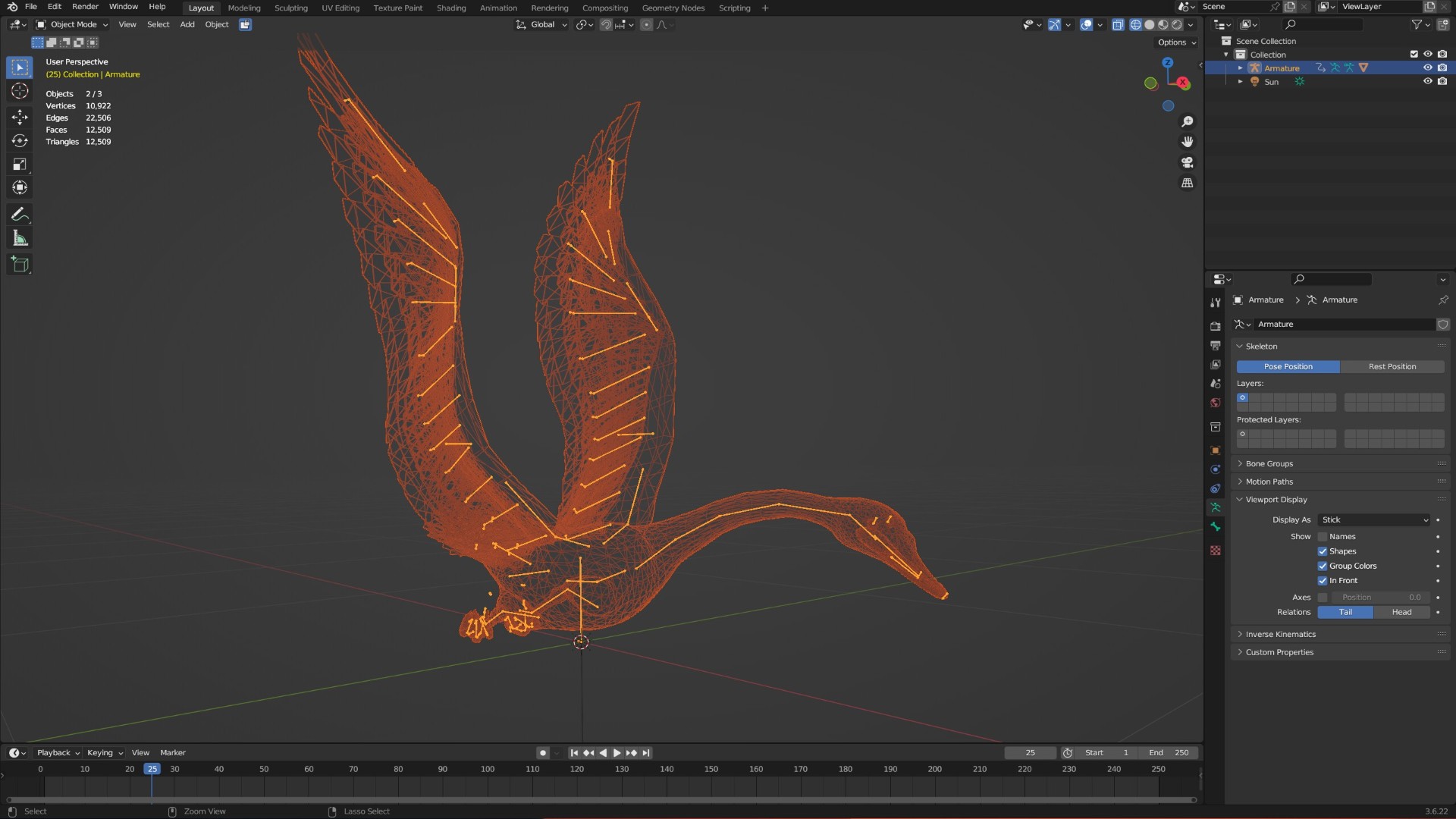Open the Add menu in the viewport header
This screenshot has width=1456, height=819.
click(x=187, y=24)
